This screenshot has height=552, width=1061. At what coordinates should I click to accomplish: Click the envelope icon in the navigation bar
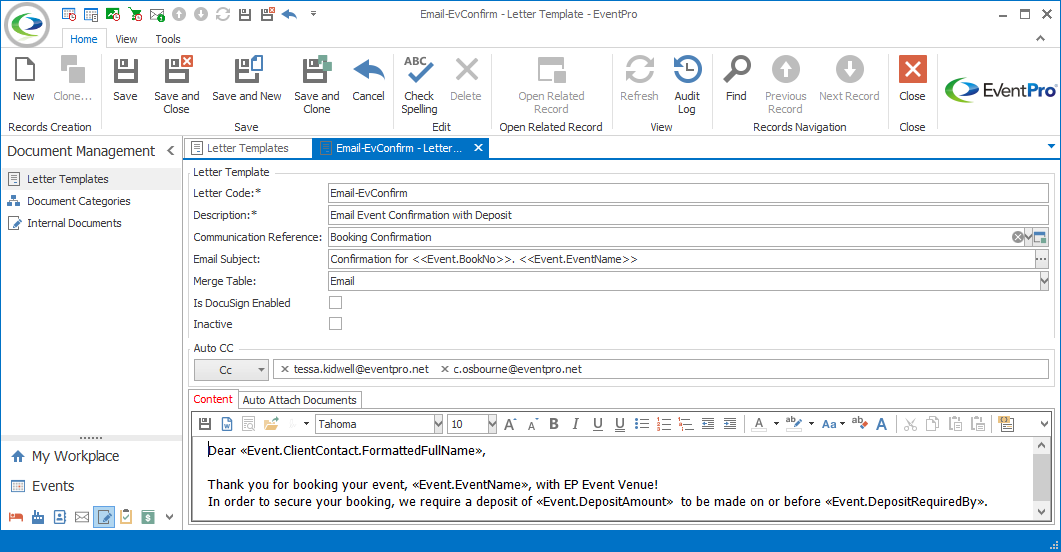click(82, 518)
